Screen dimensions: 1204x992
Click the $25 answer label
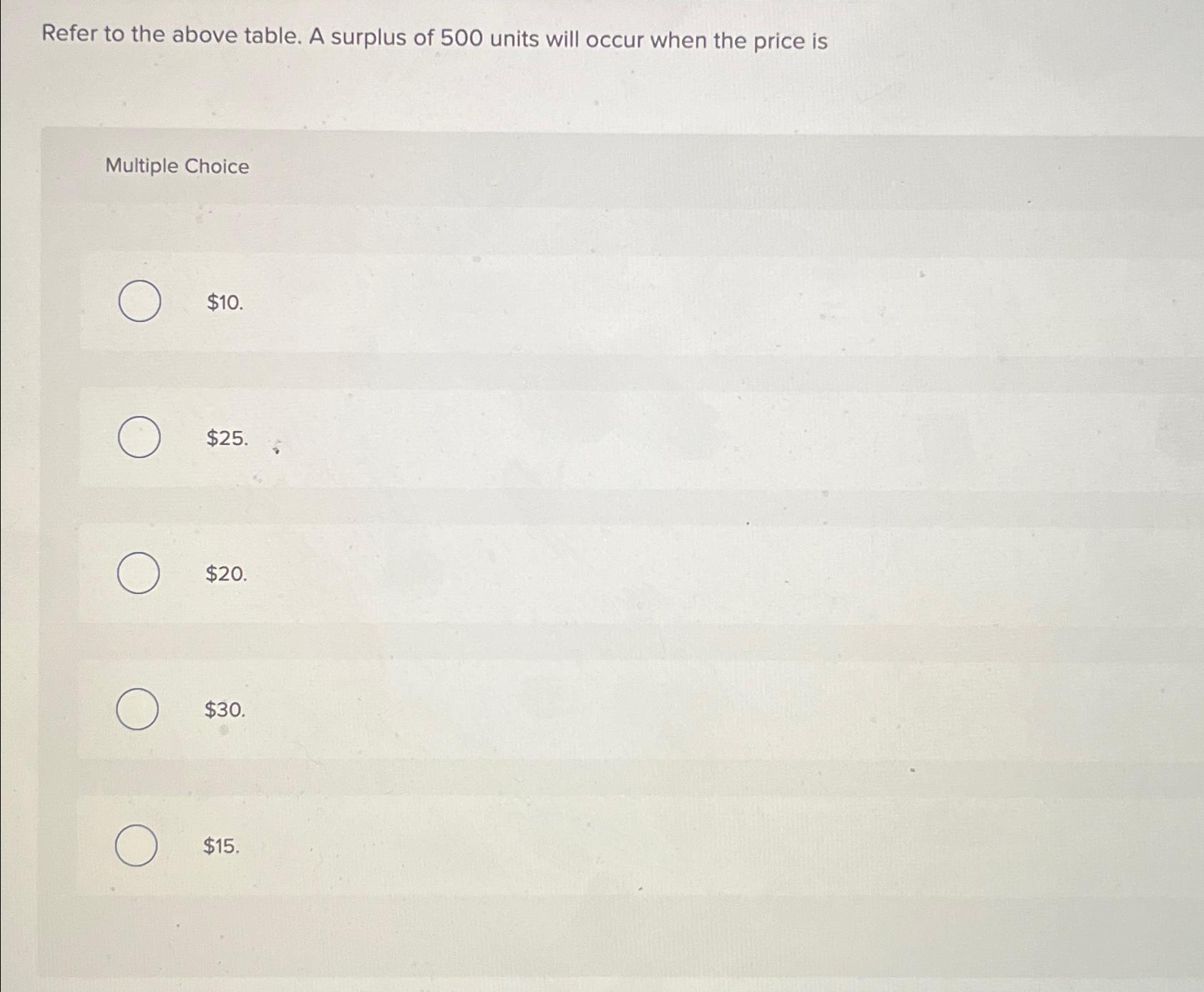[x=225, y=439]
